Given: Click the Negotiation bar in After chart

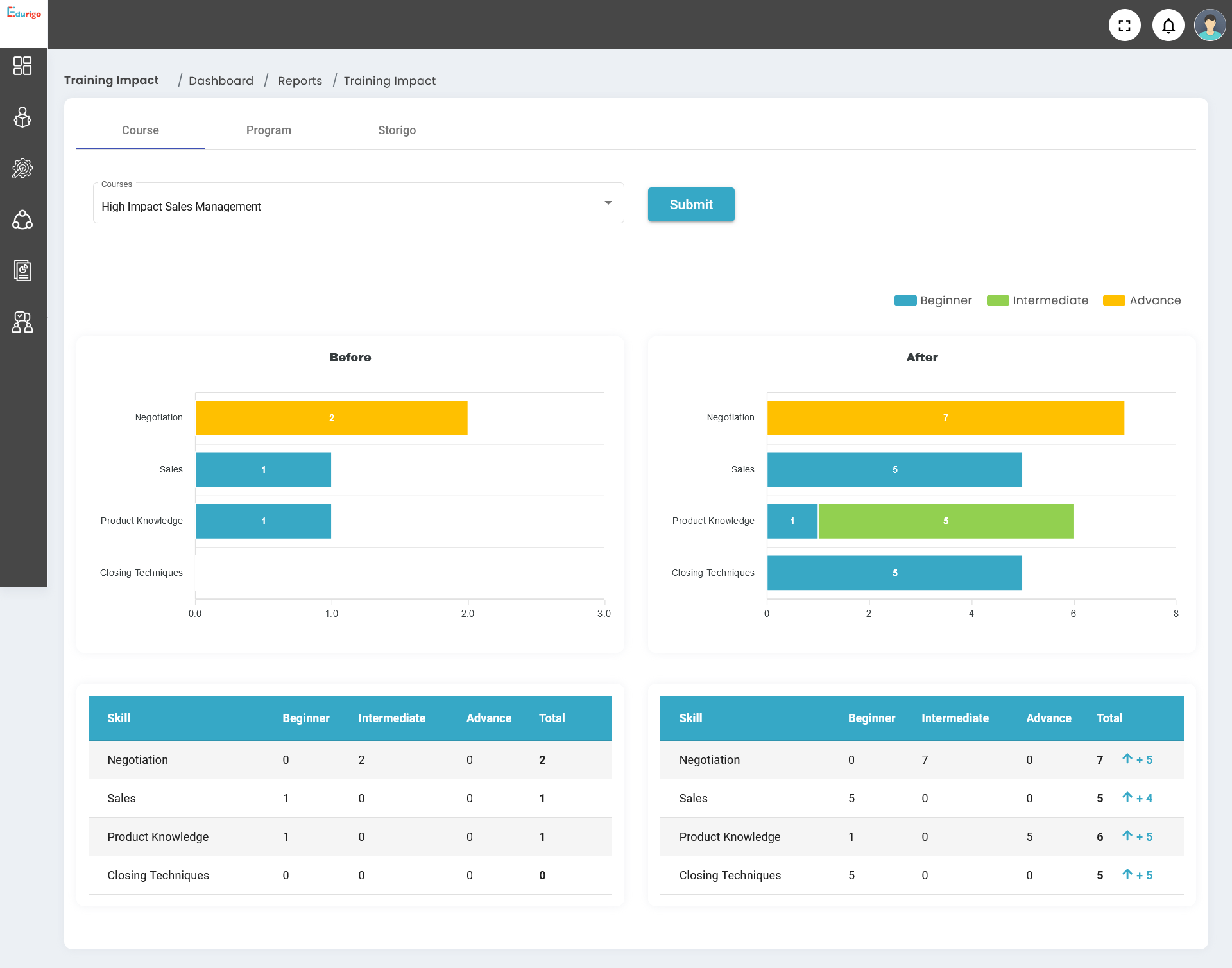Looking at the screenshot, I should [945, 418].
